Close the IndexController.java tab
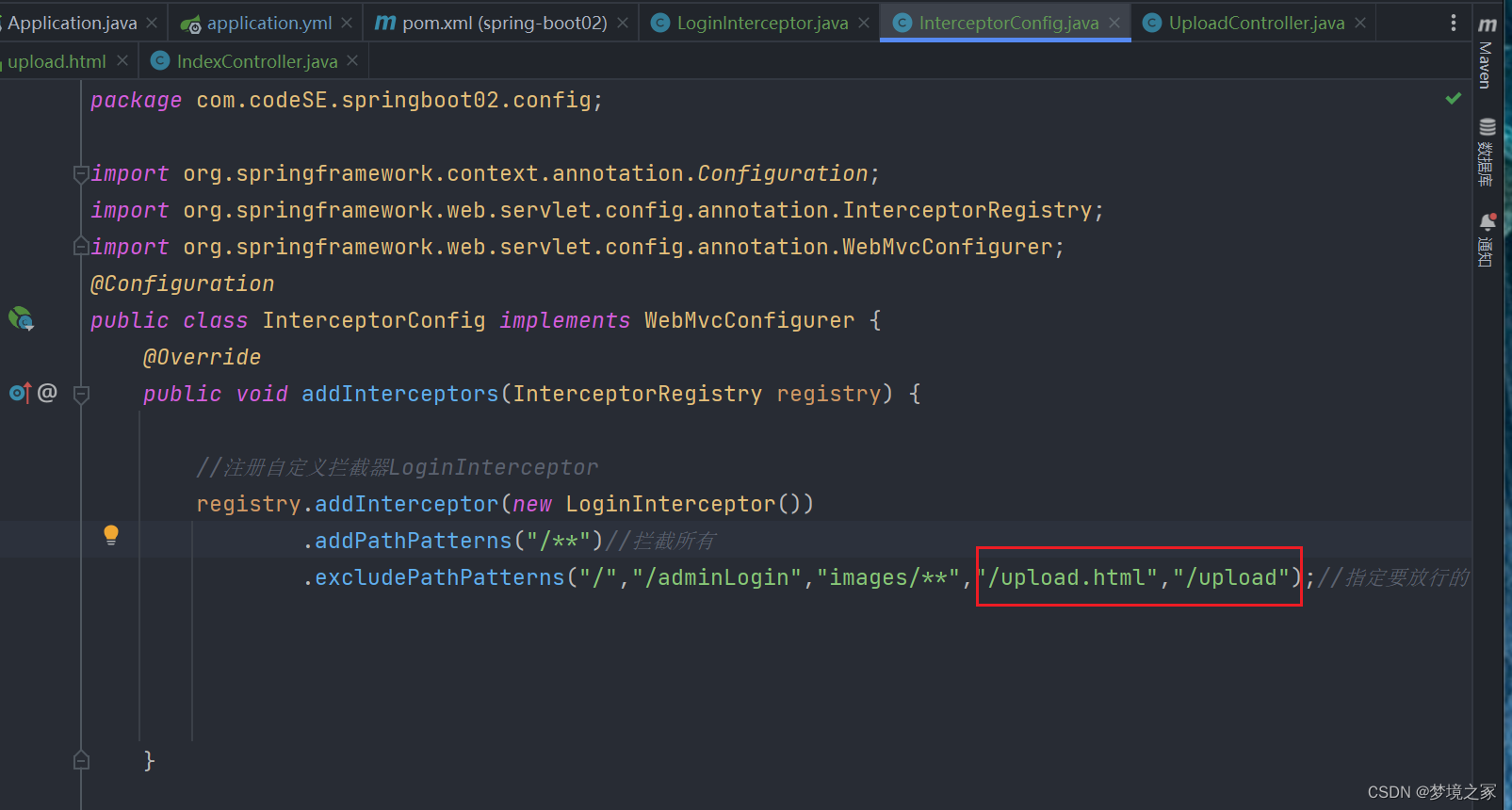1512x810 pixels. [352, 60]
